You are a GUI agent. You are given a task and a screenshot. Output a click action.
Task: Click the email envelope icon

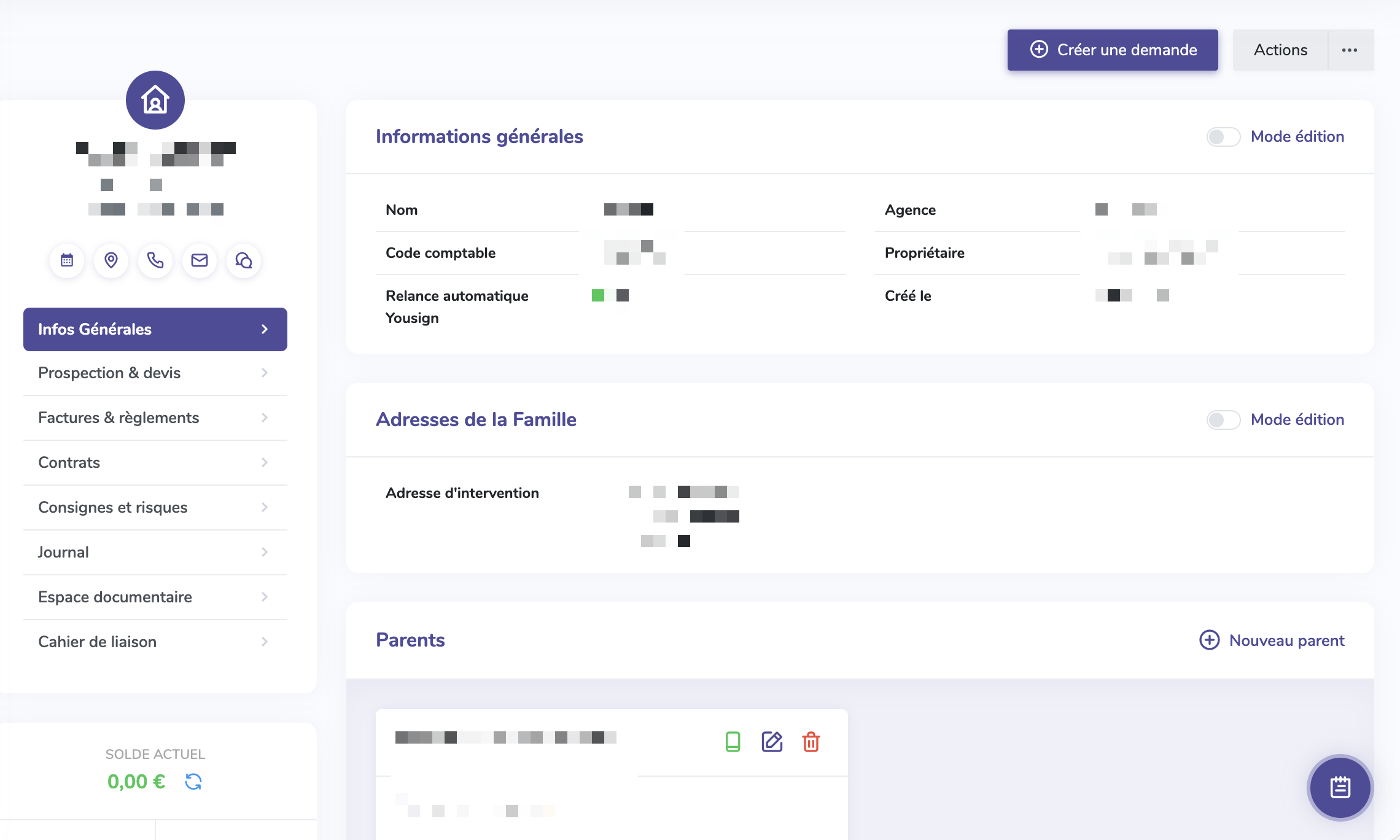200,261
